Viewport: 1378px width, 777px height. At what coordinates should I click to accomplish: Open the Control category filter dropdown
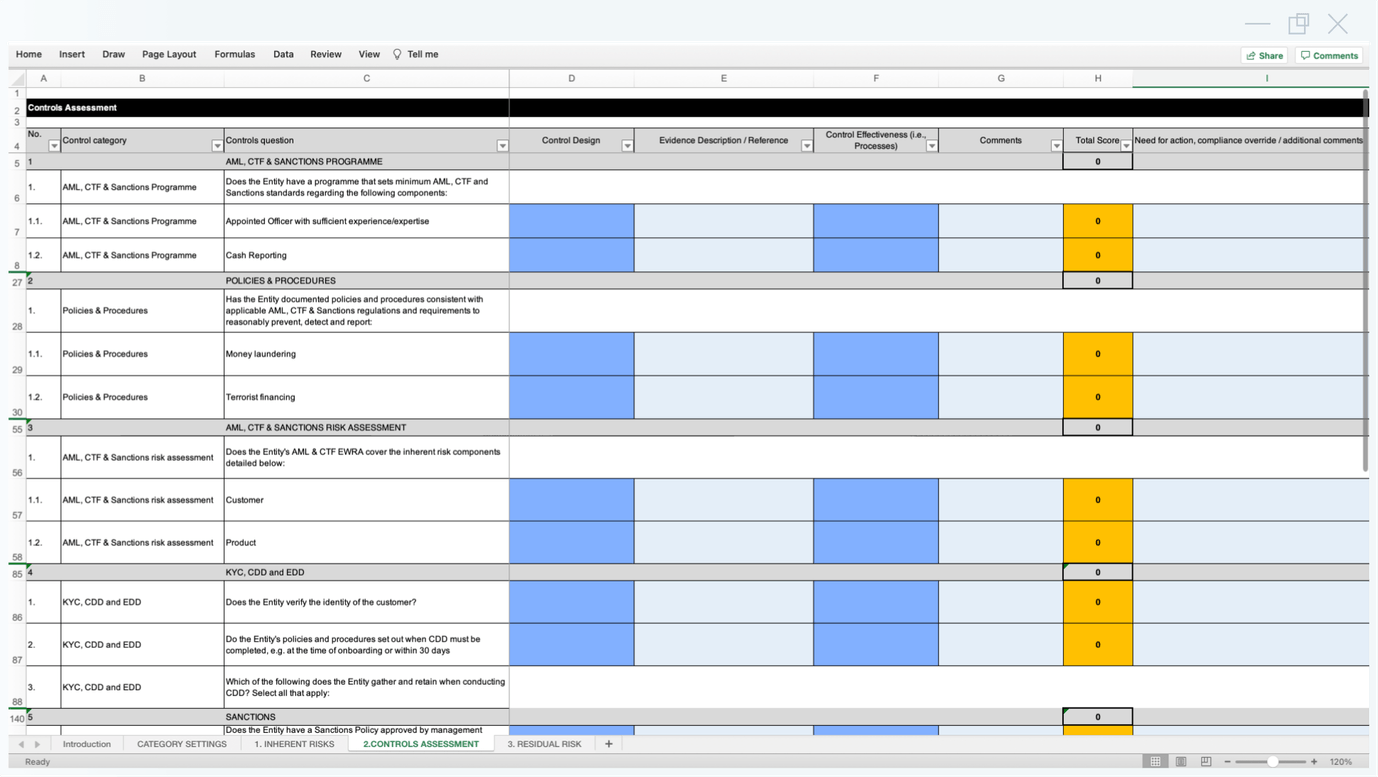click(x=218, y=145)
